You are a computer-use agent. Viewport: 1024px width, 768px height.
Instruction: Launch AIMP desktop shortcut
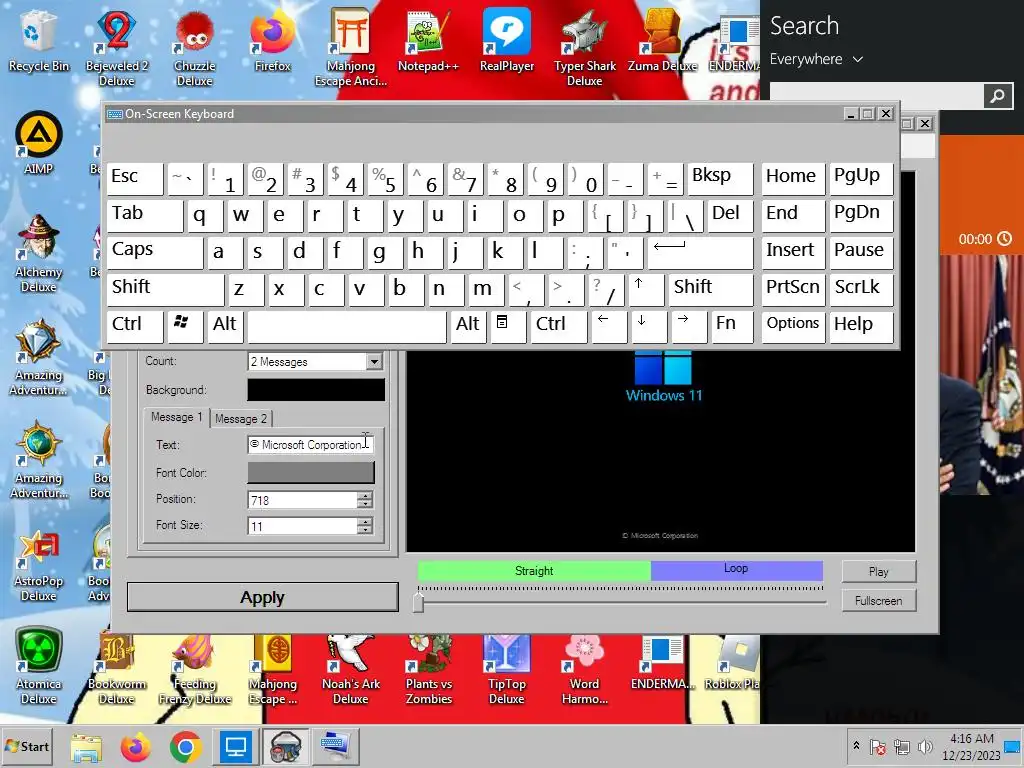(39, 142)
